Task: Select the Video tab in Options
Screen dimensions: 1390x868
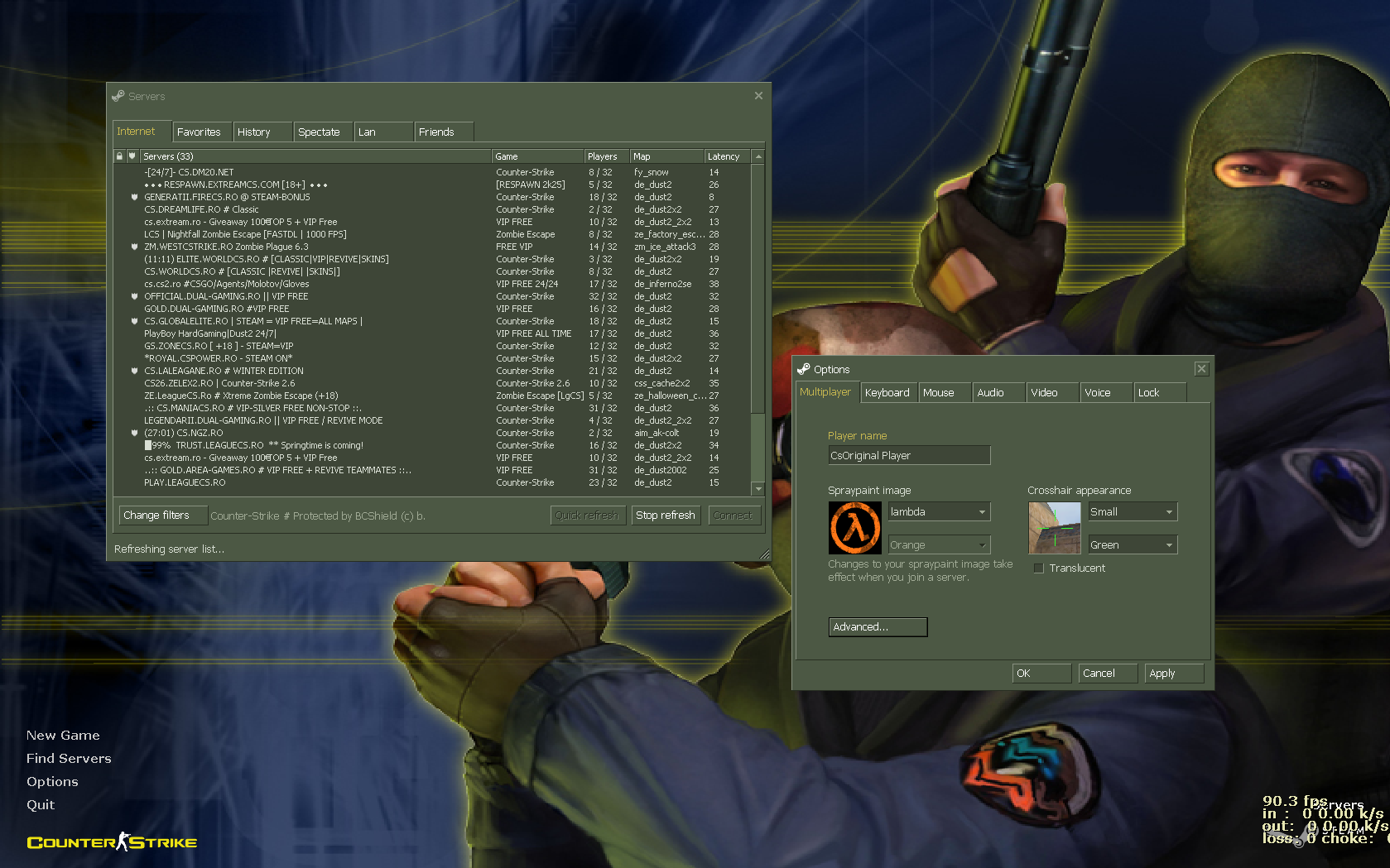Action: click(1044, 393)
